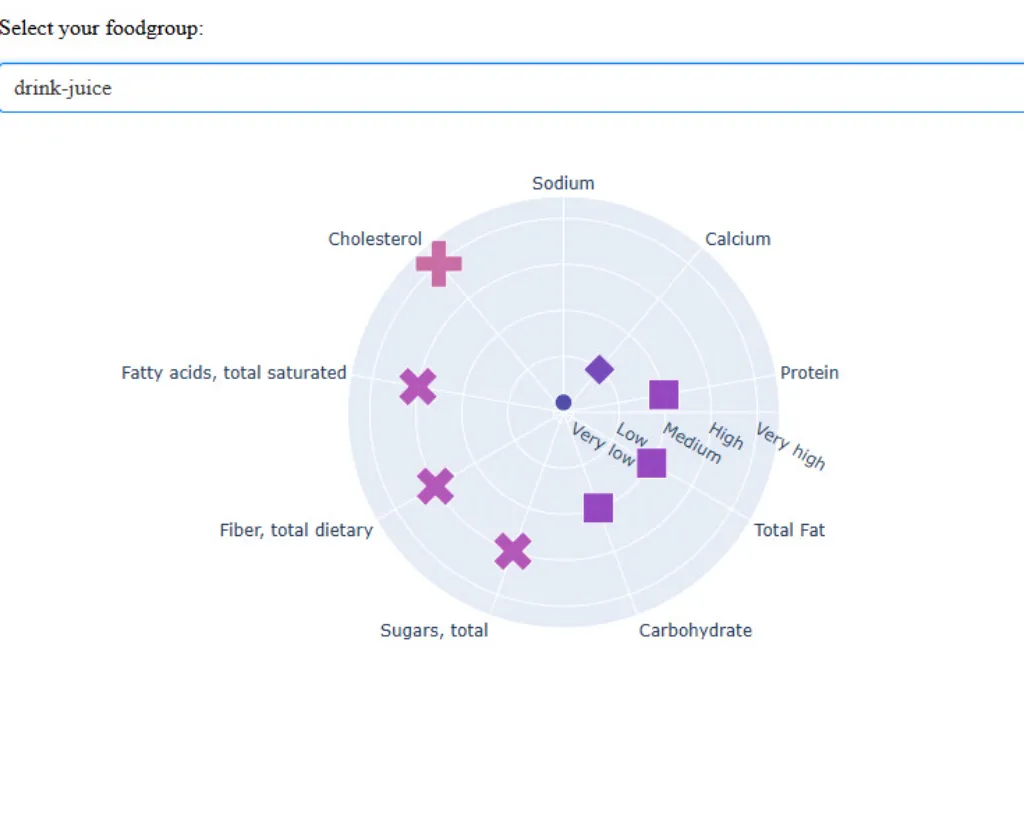This screenshot has width=1024, height=819.
Task: Click the square marker for Total Fat
Action: click(x=651, y=463)
